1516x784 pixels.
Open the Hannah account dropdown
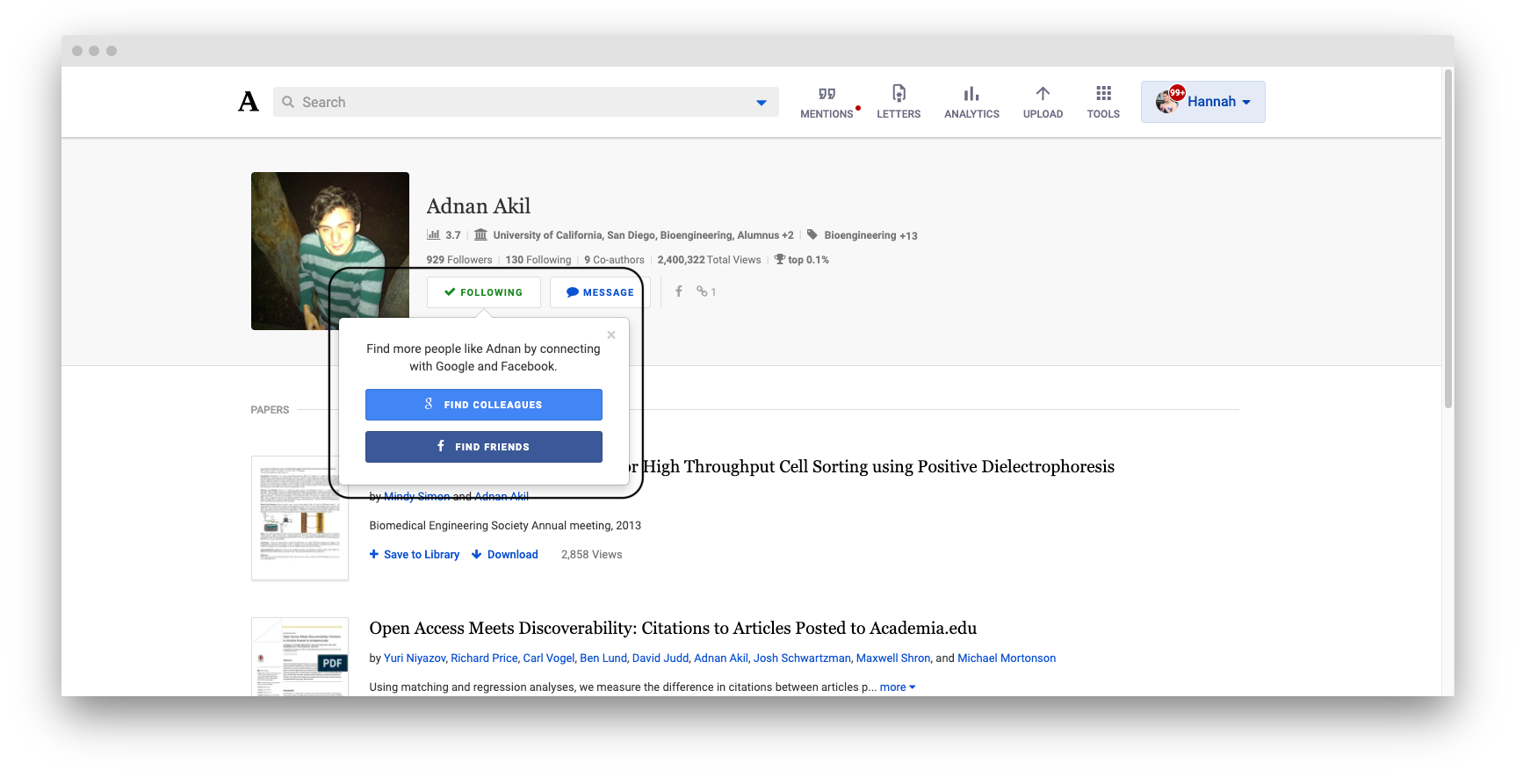click(1203, 102)
